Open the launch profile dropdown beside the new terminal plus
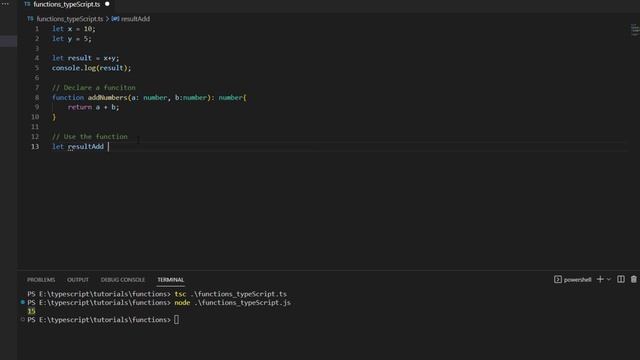 click(609, 280)
